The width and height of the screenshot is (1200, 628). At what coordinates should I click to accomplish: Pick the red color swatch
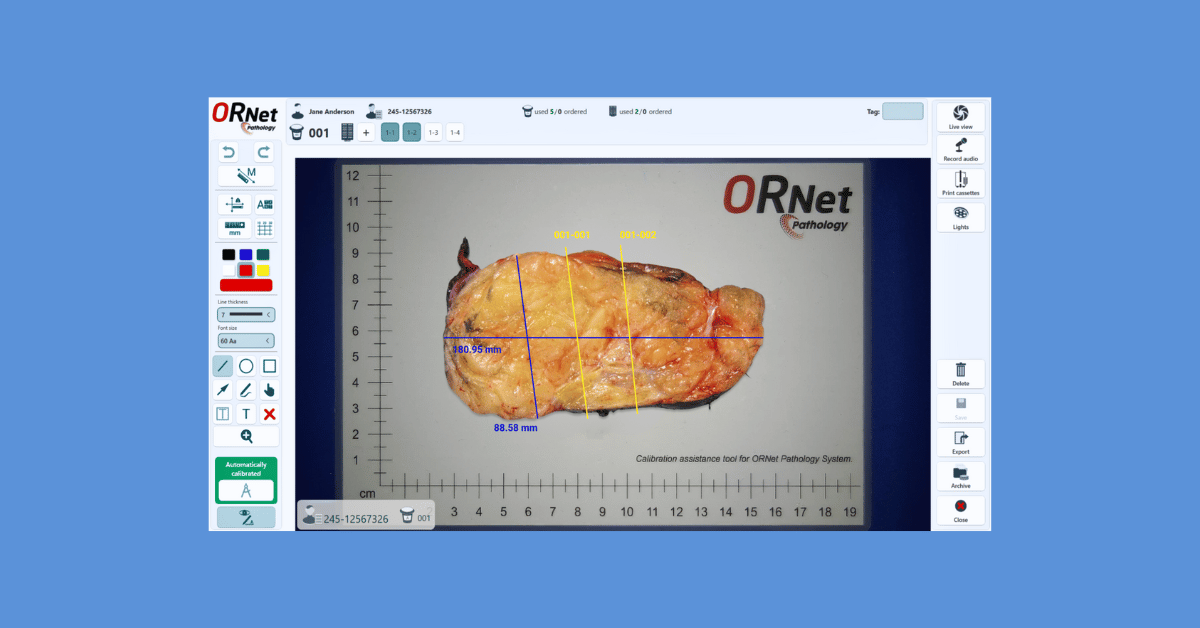tap(246, 271)
